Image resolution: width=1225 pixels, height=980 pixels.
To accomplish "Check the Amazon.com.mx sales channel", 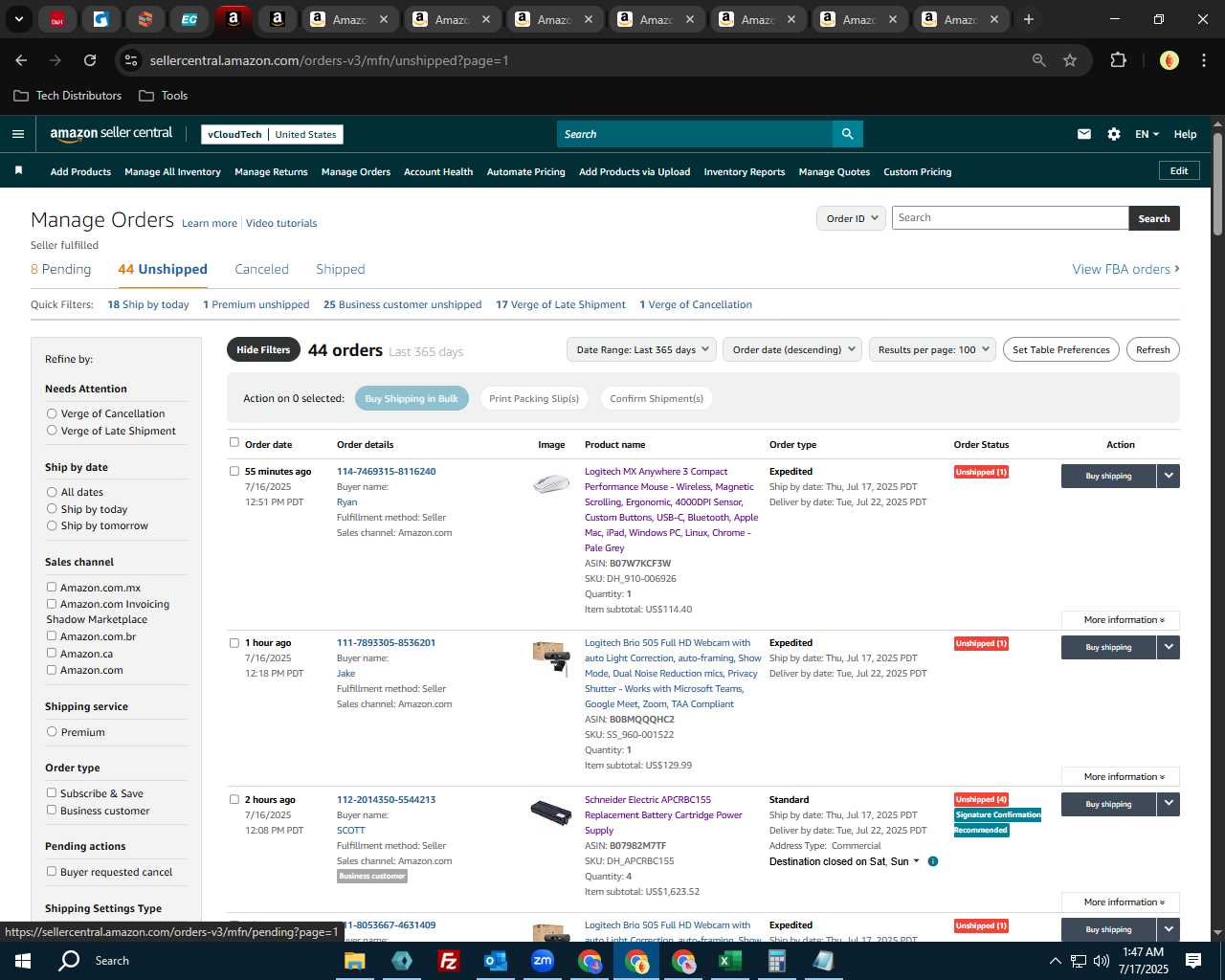I will tap(52, 588).
